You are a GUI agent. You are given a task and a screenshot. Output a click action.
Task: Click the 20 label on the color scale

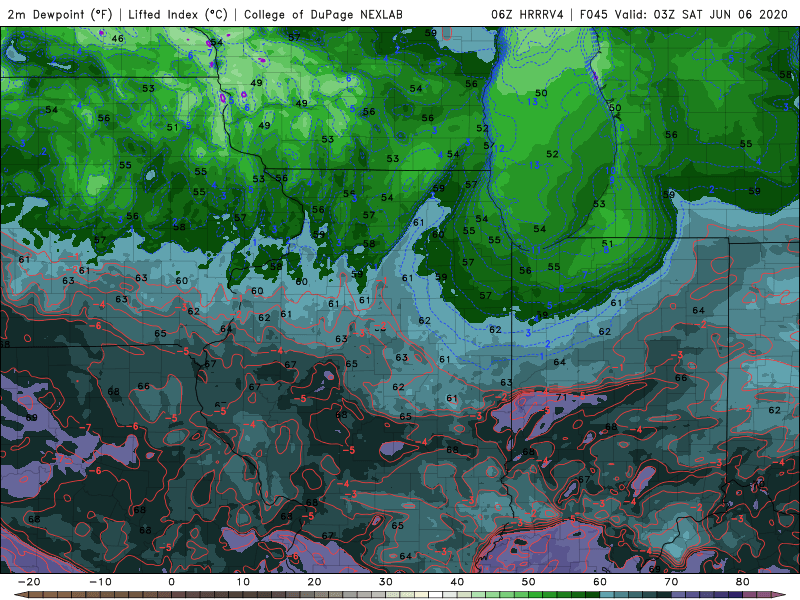point(314,582)
